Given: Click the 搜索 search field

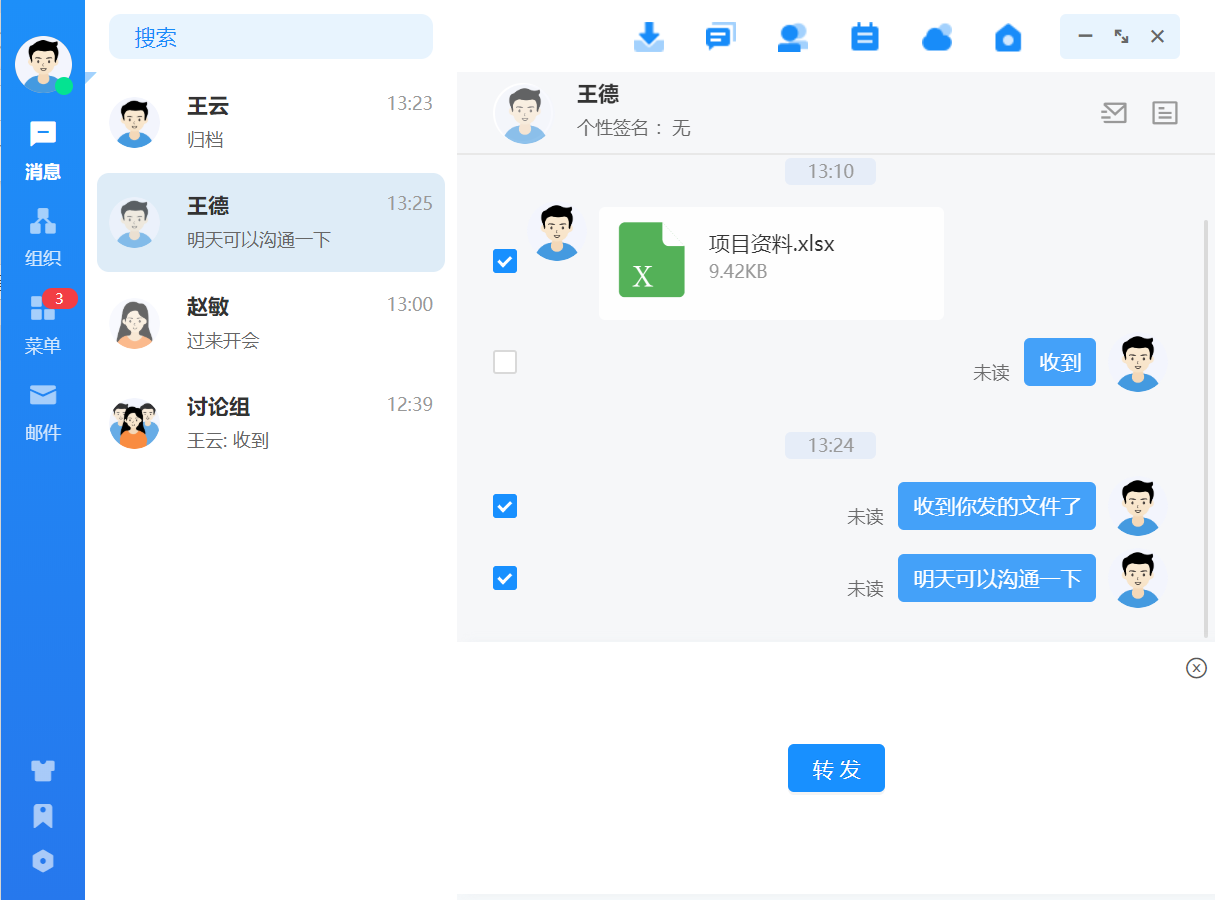Looking at the screenshot, I should [x=271, y=37].
